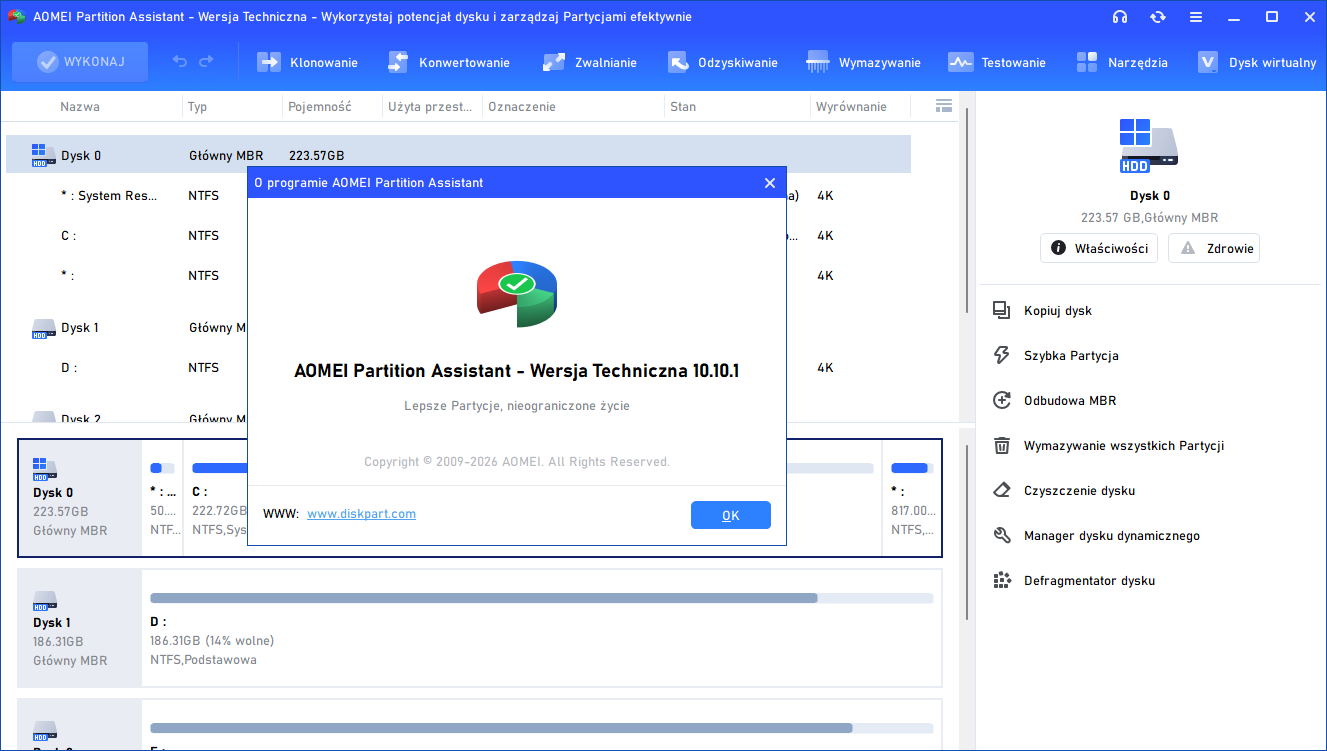Select the Dysk 0 row in the list
This screenshot has width=1327, height=751.
(458, 155)
